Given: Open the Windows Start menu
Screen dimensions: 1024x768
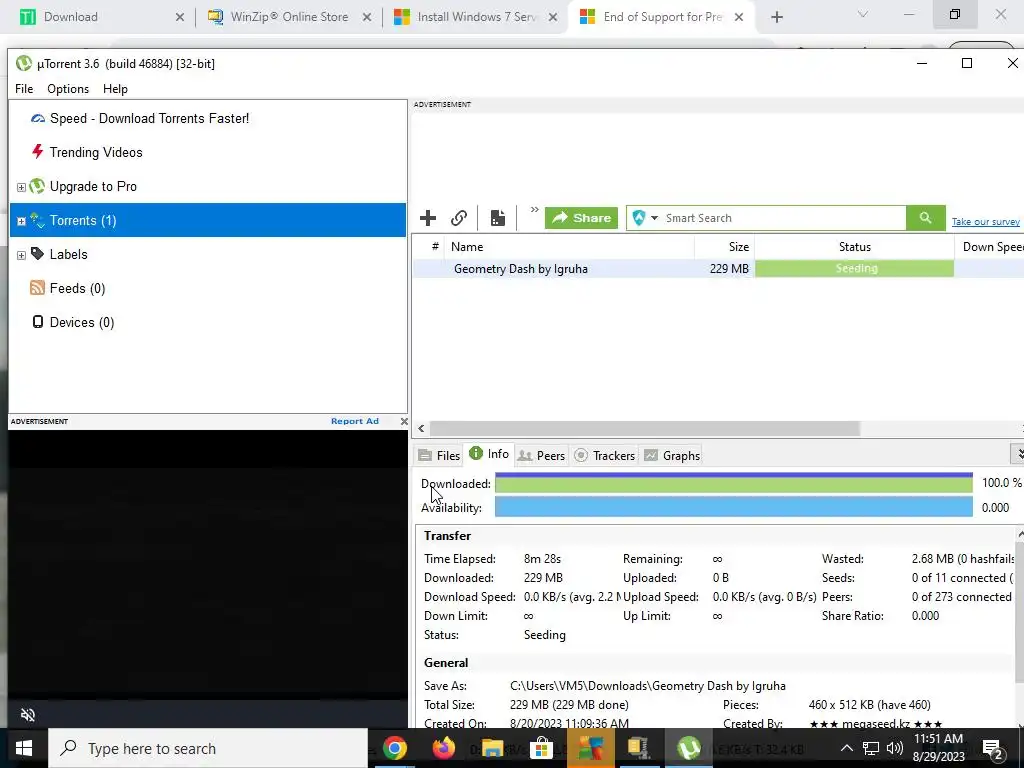Looking at the screenshot, I should (x=24, y=748).
